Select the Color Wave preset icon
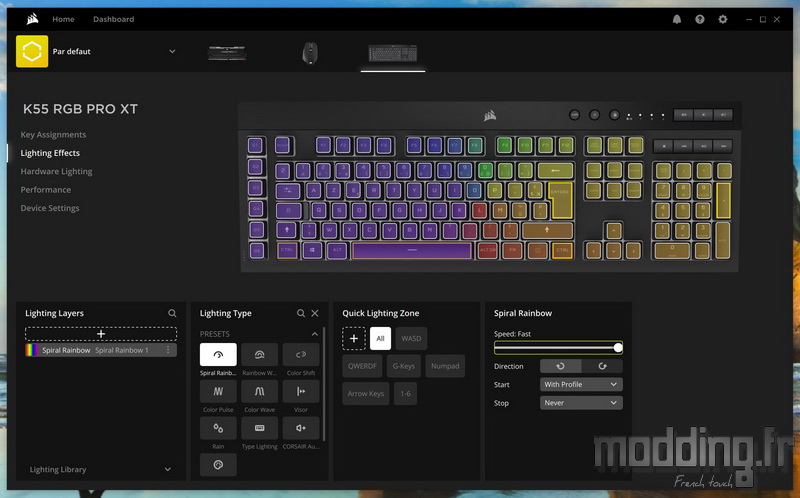800x498 pixels. (x=259, y=391)
